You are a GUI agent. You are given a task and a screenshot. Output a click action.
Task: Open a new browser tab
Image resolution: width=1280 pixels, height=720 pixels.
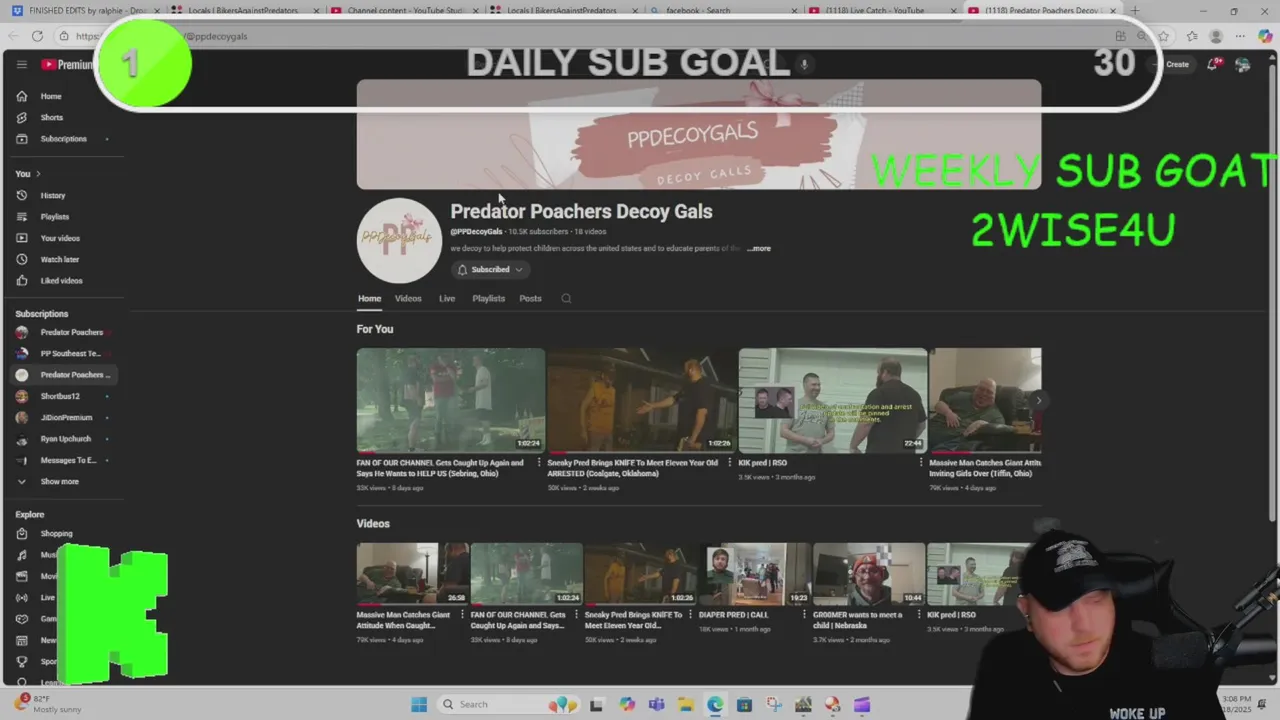1134,10
